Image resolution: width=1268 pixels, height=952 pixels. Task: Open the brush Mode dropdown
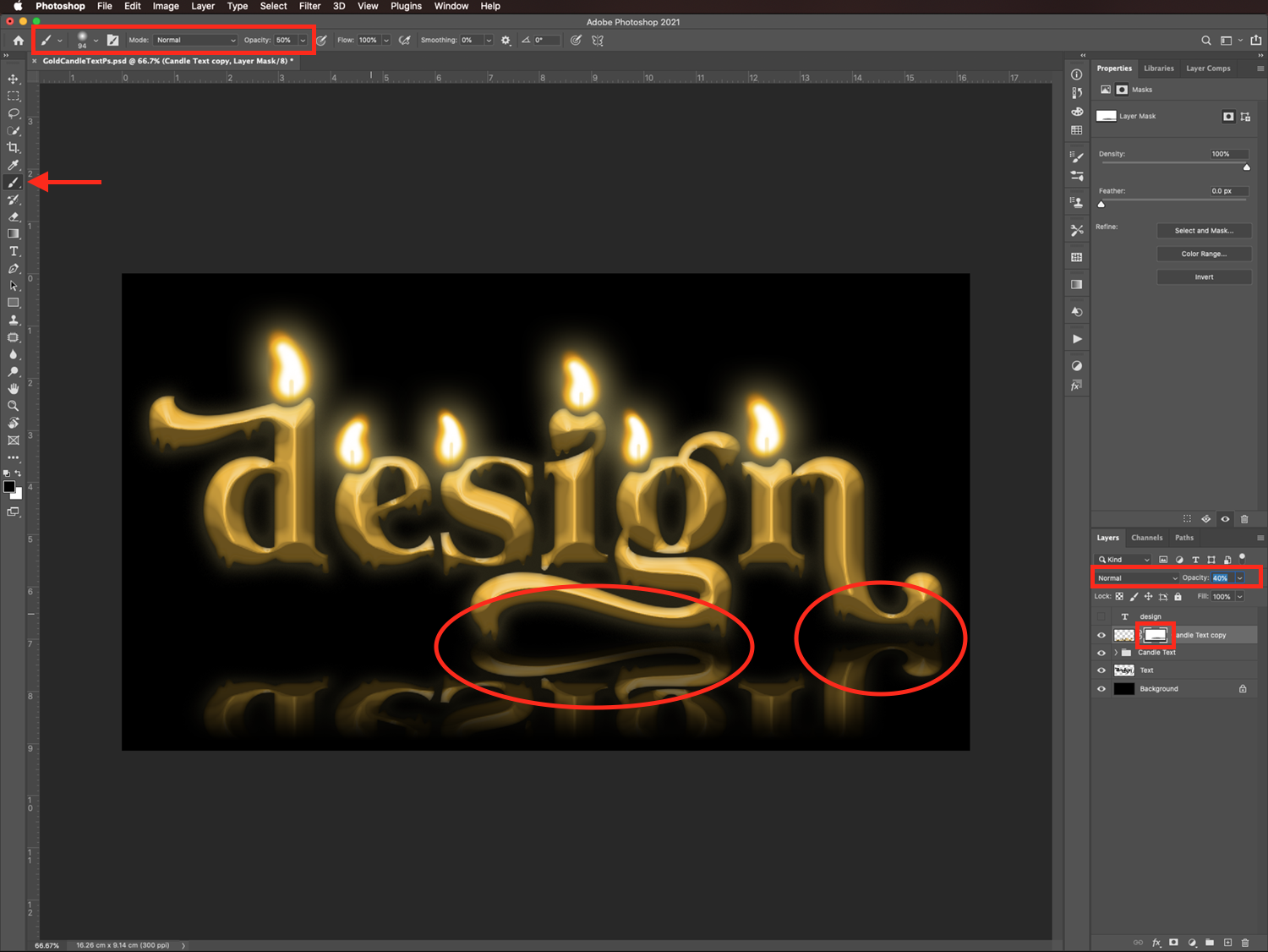(195, 40)
